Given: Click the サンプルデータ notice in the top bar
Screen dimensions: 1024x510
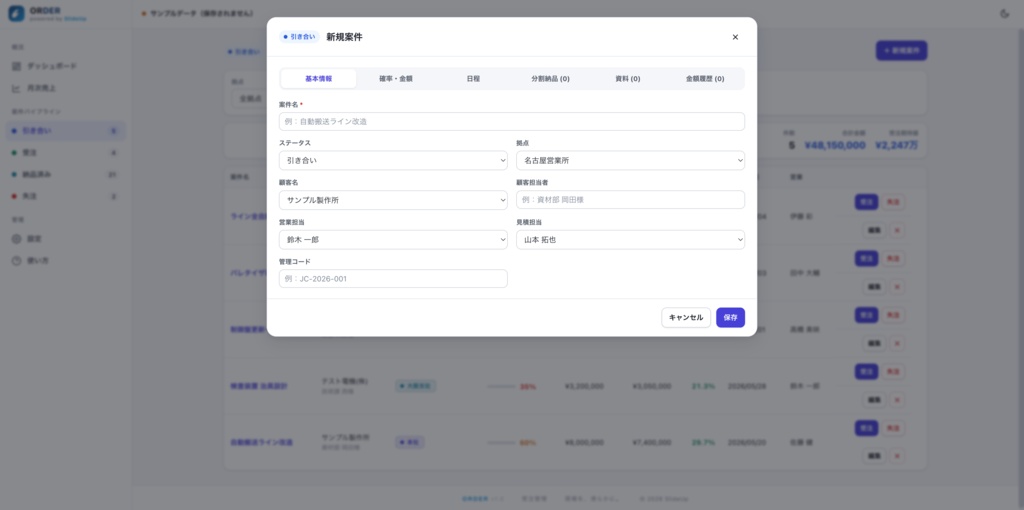Looking at the screenshot, I should pos(197,14).
